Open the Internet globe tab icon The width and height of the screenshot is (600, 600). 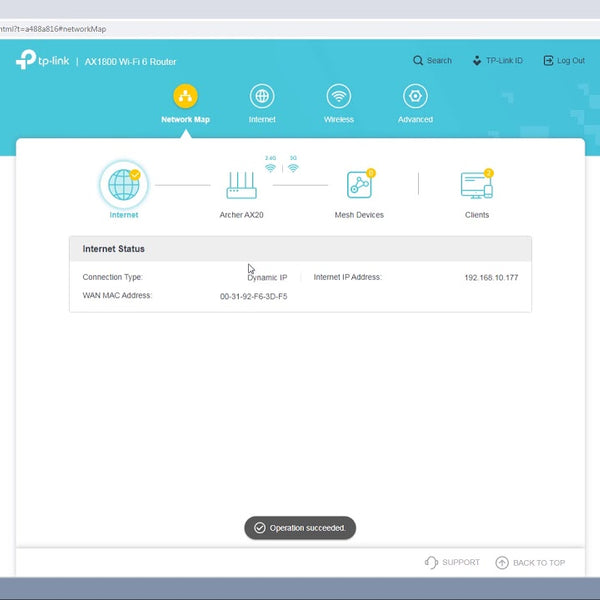[x=262, y=96]
